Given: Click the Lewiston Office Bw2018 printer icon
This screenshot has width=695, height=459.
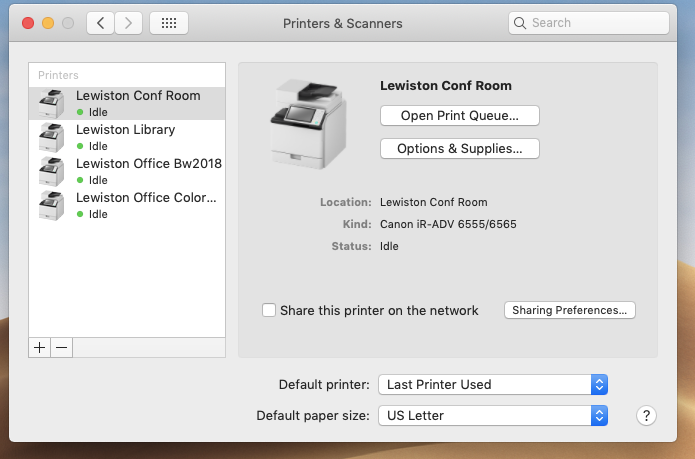Looking at the screenshot, I should pyautogui.click(x=51, y=171).
